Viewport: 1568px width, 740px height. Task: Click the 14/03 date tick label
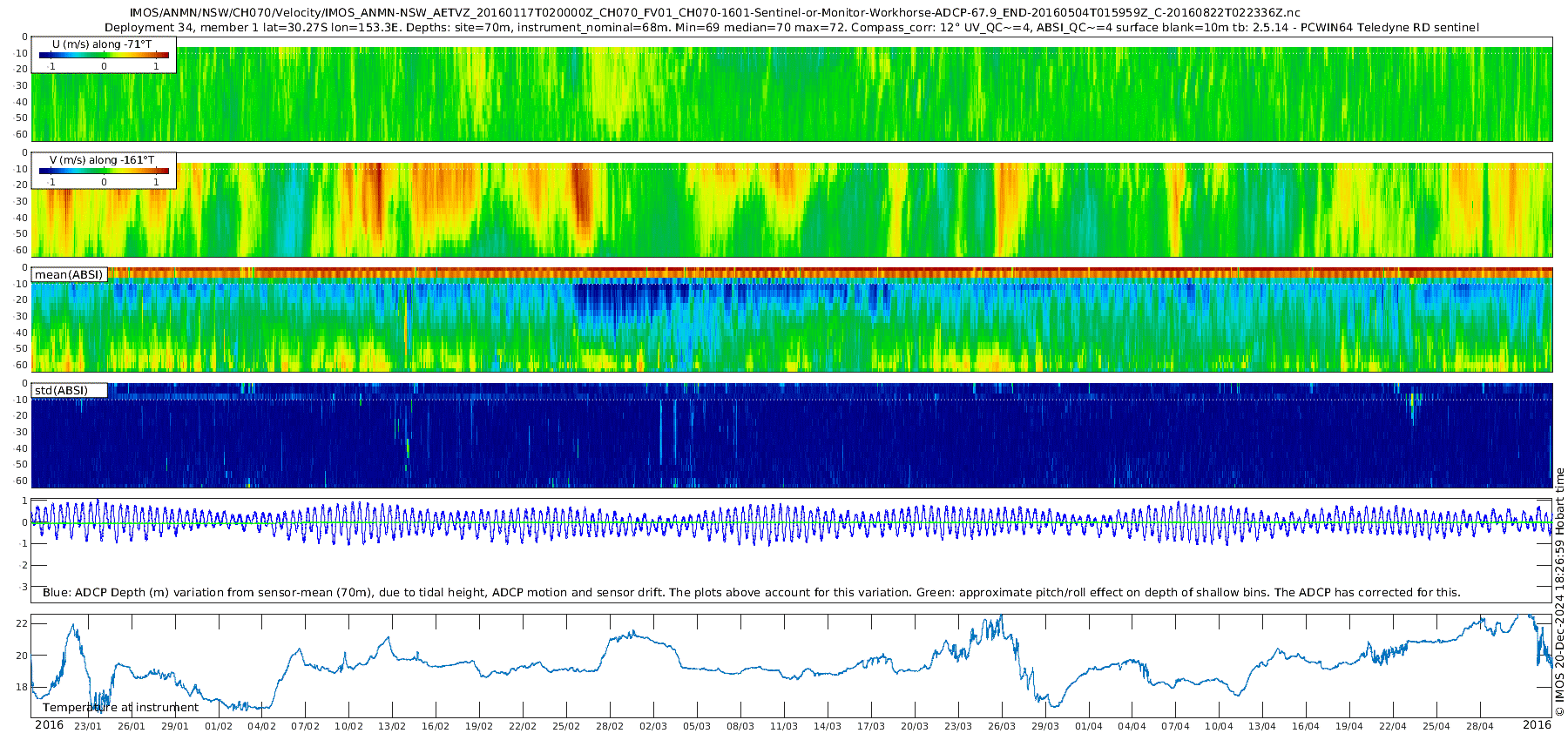(x=828, y=726)
